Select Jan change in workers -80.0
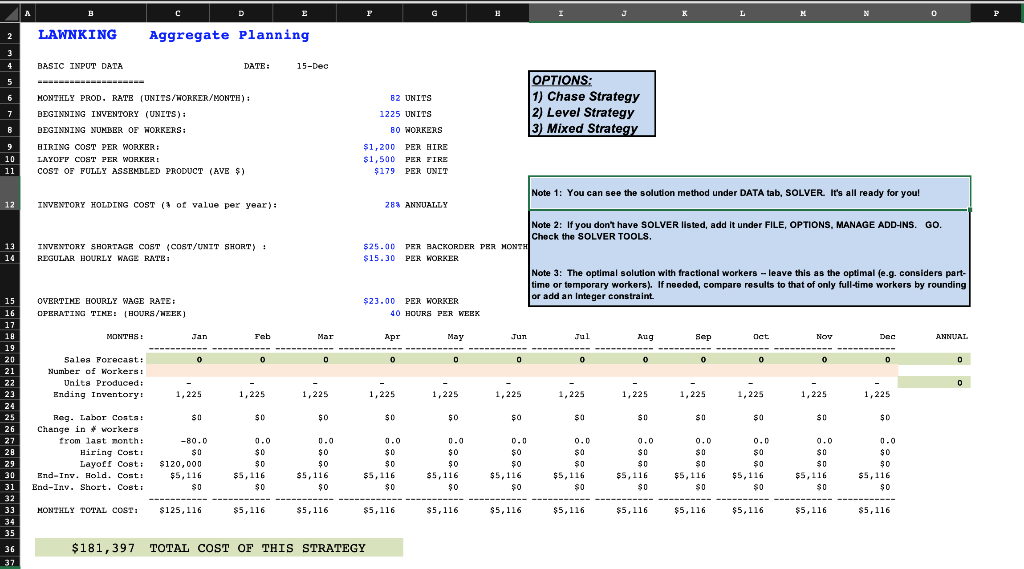1024x569 pixels. [x=194, y=441]
